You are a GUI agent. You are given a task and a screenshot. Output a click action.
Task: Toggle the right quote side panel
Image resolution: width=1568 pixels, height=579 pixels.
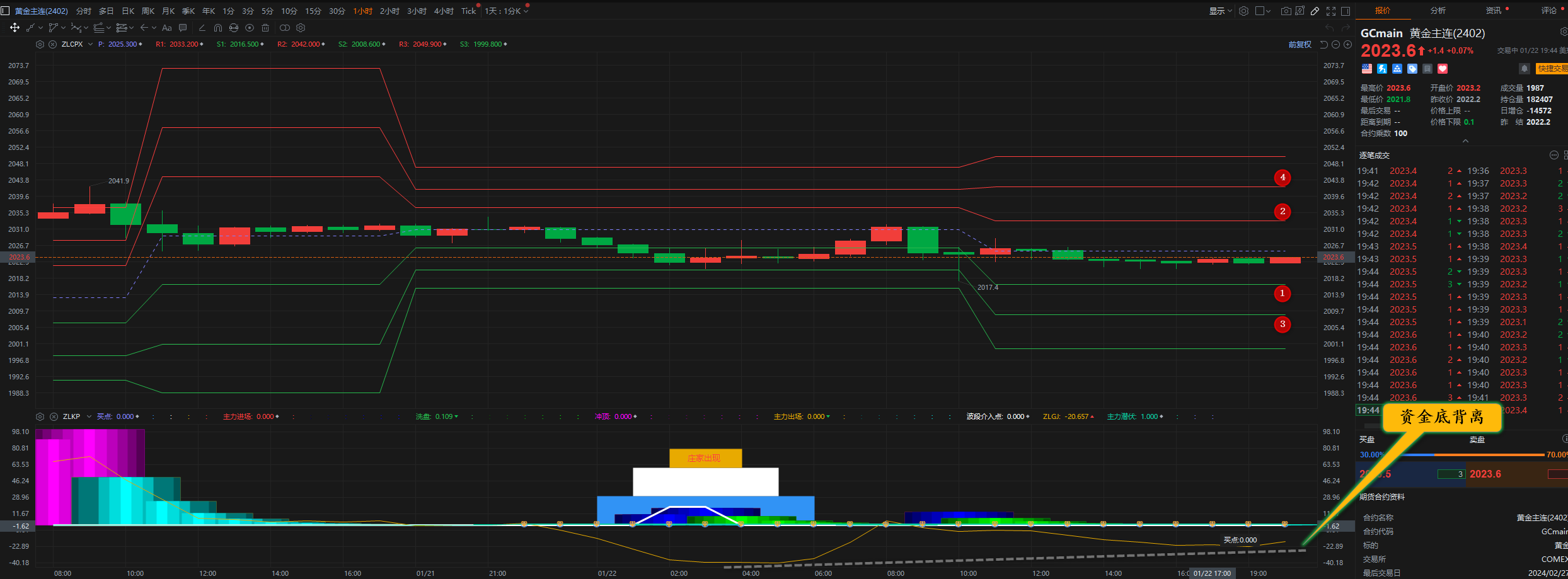coord(1346,11)
